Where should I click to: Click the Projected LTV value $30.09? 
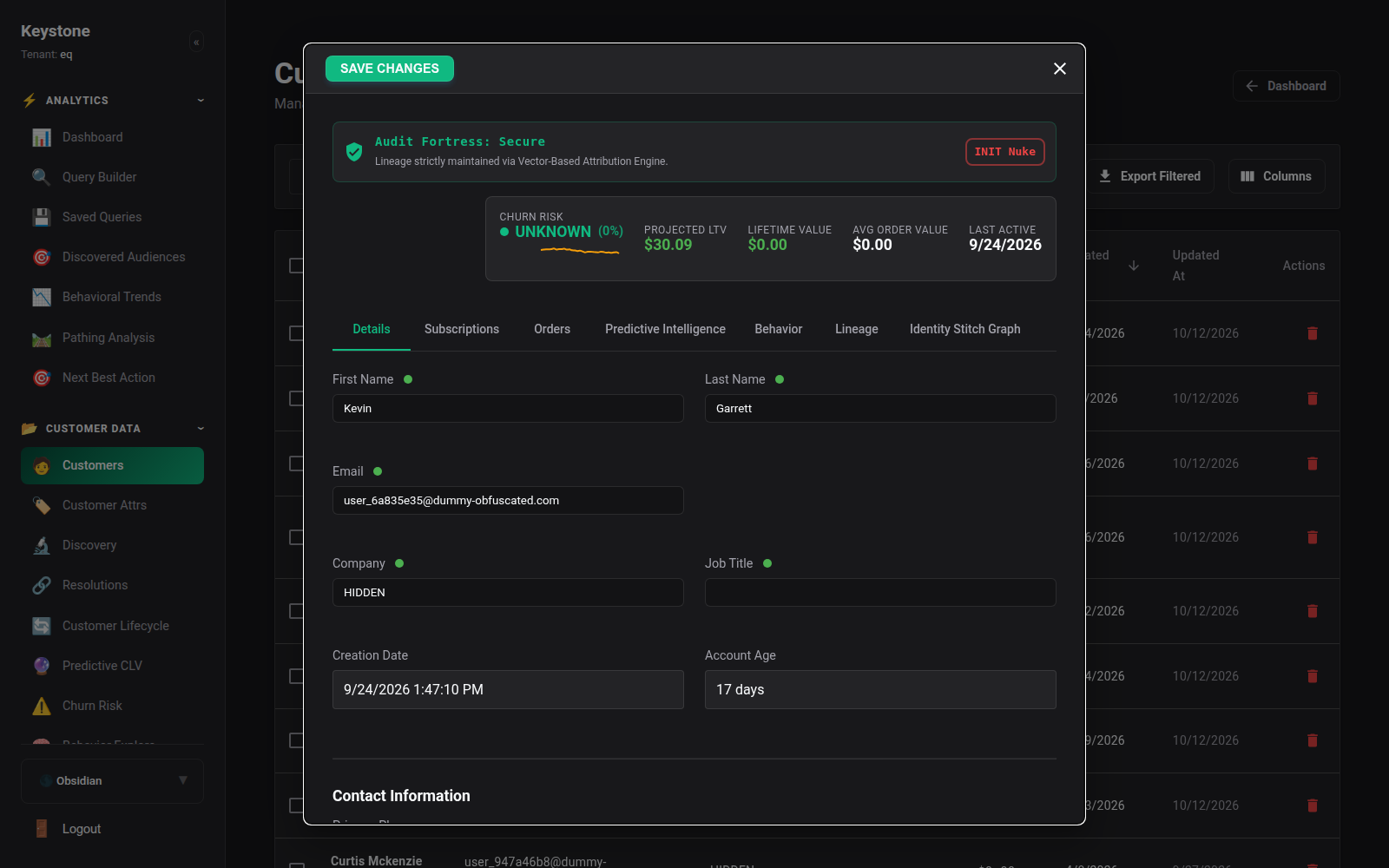(x=668, y=245)
